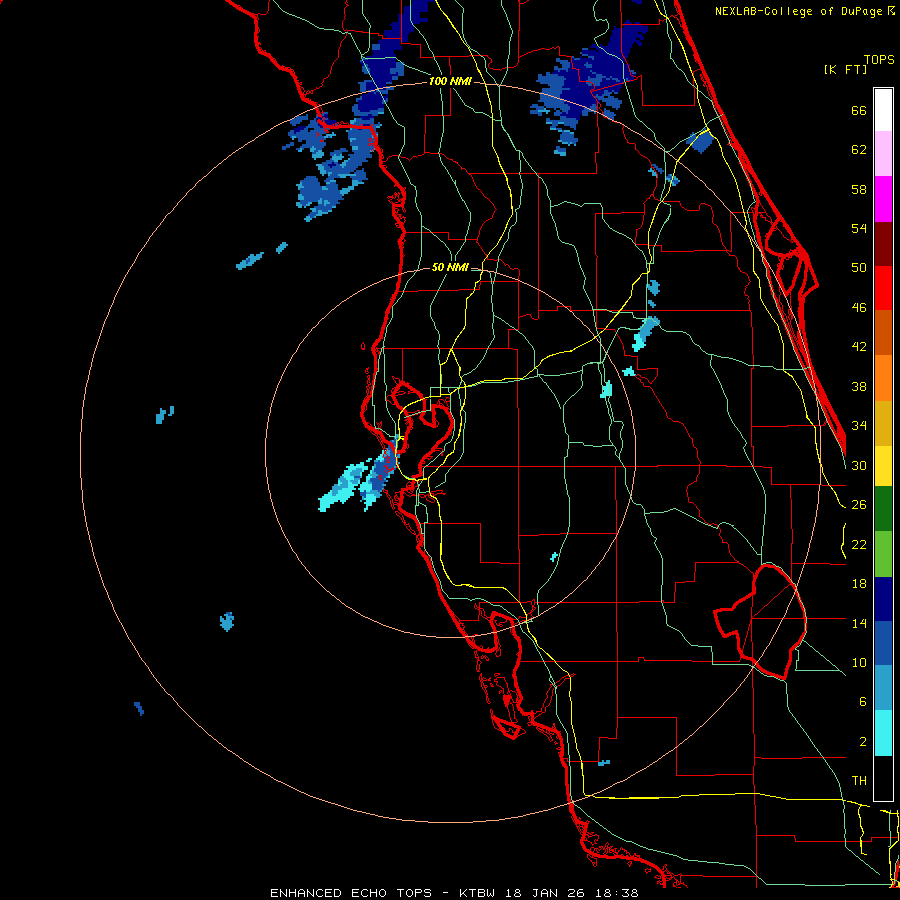Screen dimensions: 900x900
Task: Click the 62 value on the tops scale
Action: [x=859, y=150]
